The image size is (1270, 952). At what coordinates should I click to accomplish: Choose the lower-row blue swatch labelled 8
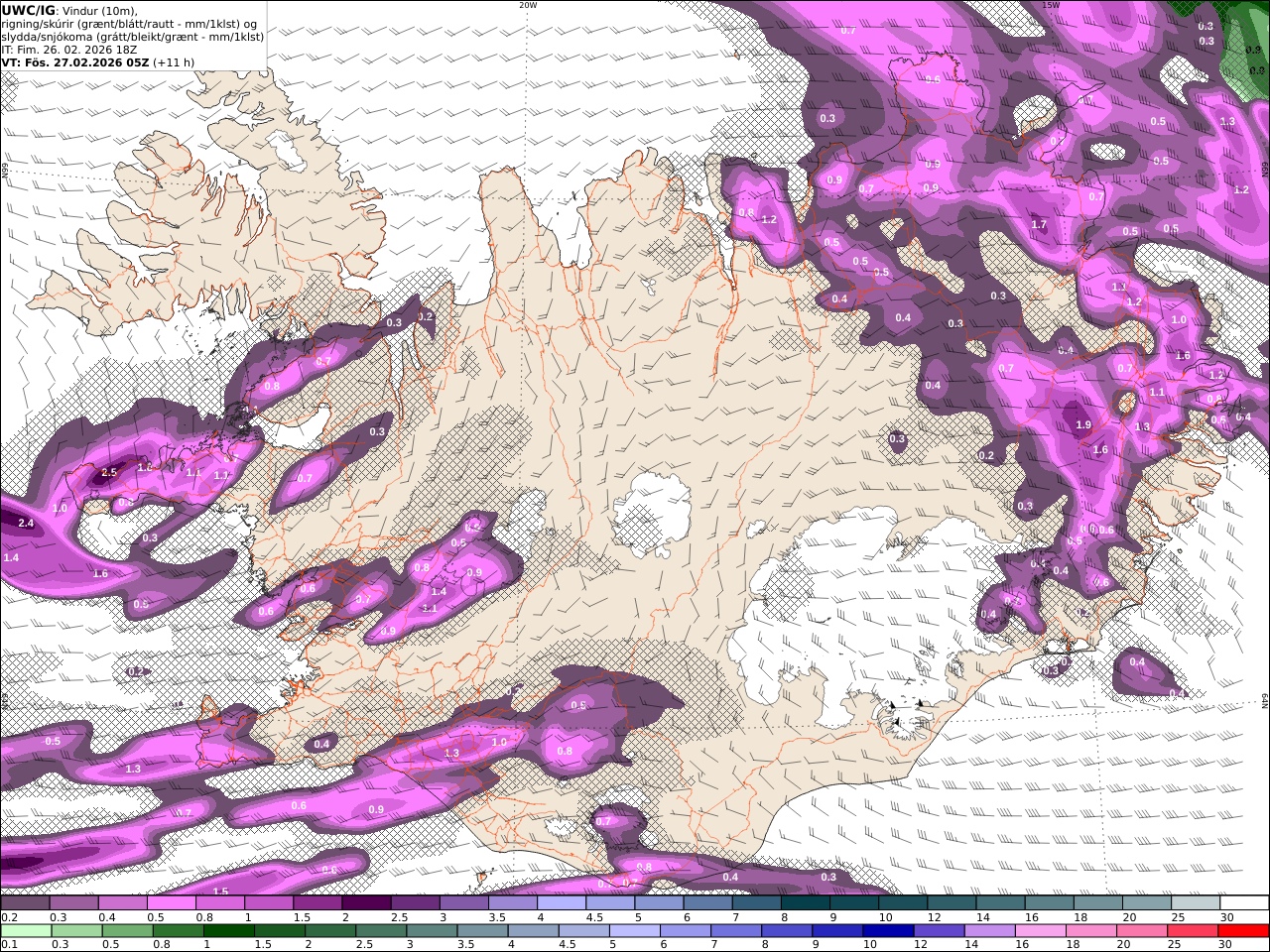786,931
